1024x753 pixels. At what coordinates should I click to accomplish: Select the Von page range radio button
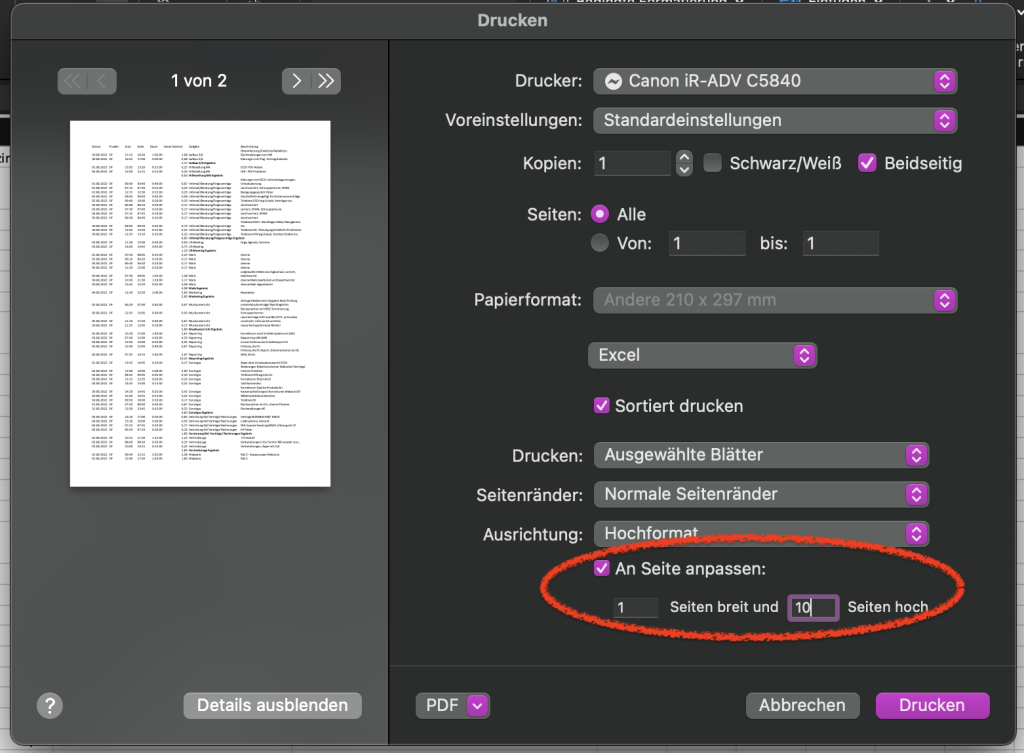click(600, 243)
